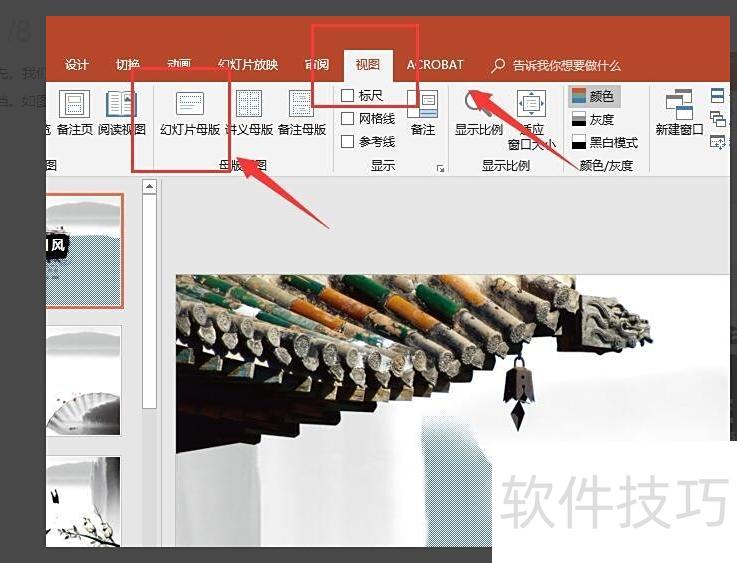737x563 pixels.
Task: Select the slide thumbnail with ink fan
Action: pyautogui.click(x=84, y=381)
